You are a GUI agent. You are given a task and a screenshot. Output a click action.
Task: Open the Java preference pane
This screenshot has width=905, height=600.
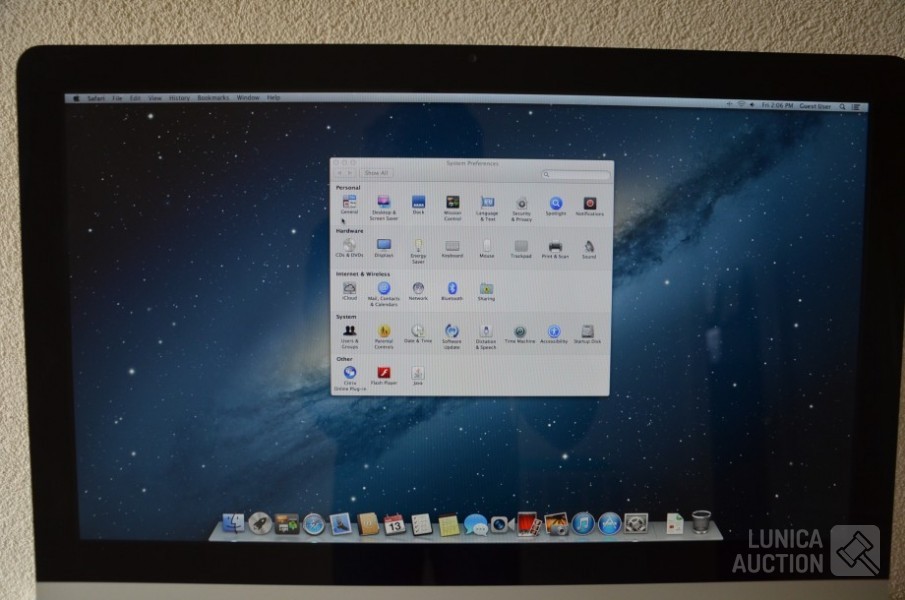(418, 376)
